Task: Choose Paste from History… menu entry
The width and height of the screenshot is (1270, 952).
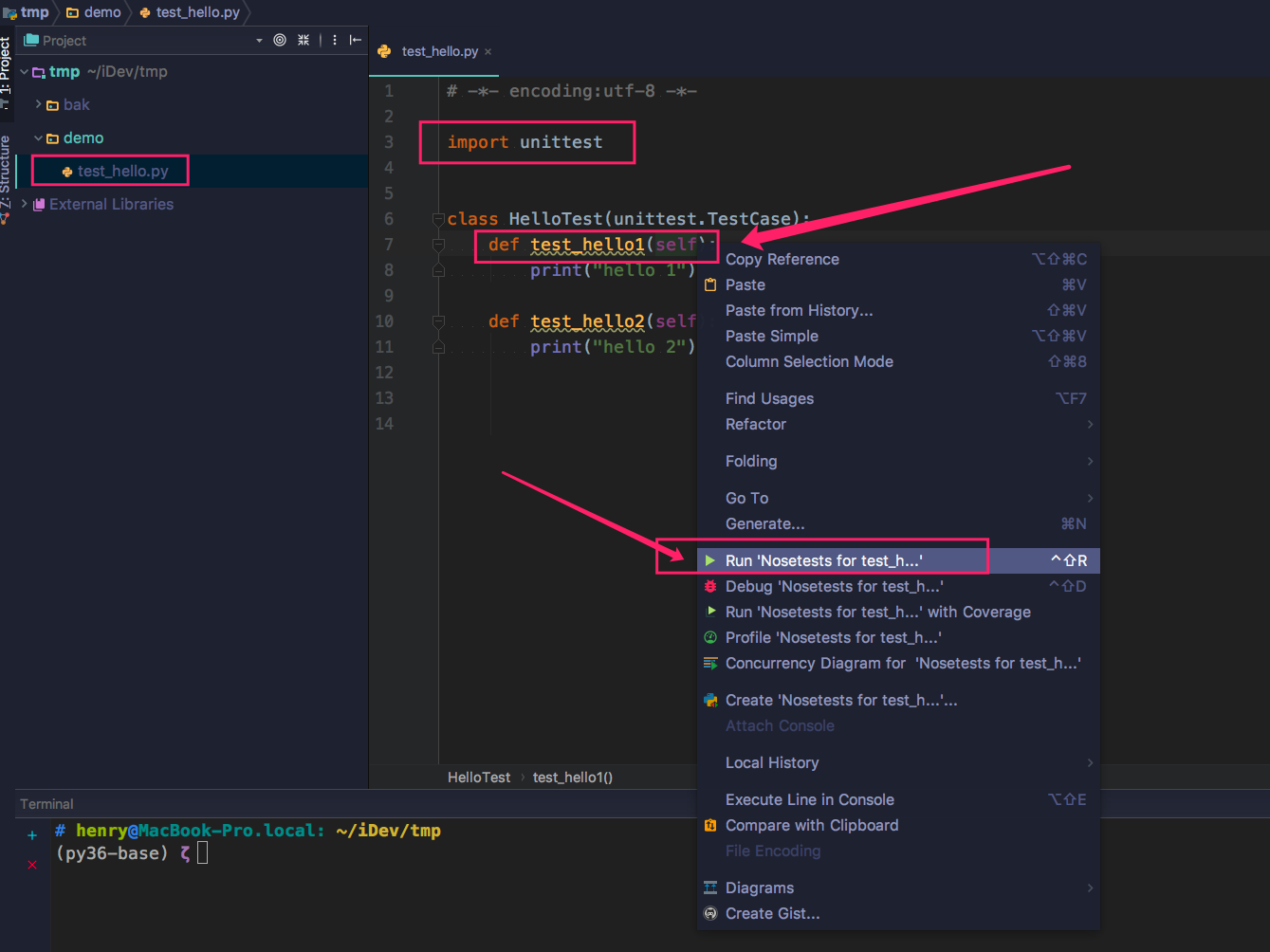Action: click(x=898, y=311)
